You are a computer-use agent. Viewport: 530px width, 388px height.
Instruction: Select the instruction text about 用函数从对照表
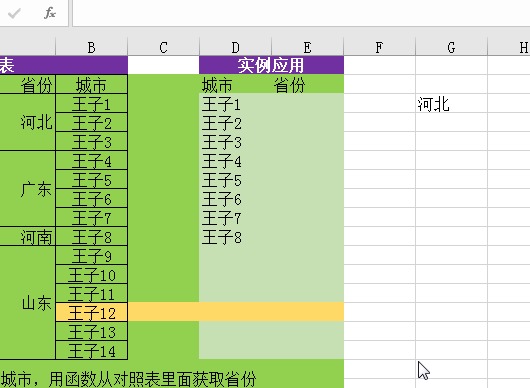[x=128, y=379]
